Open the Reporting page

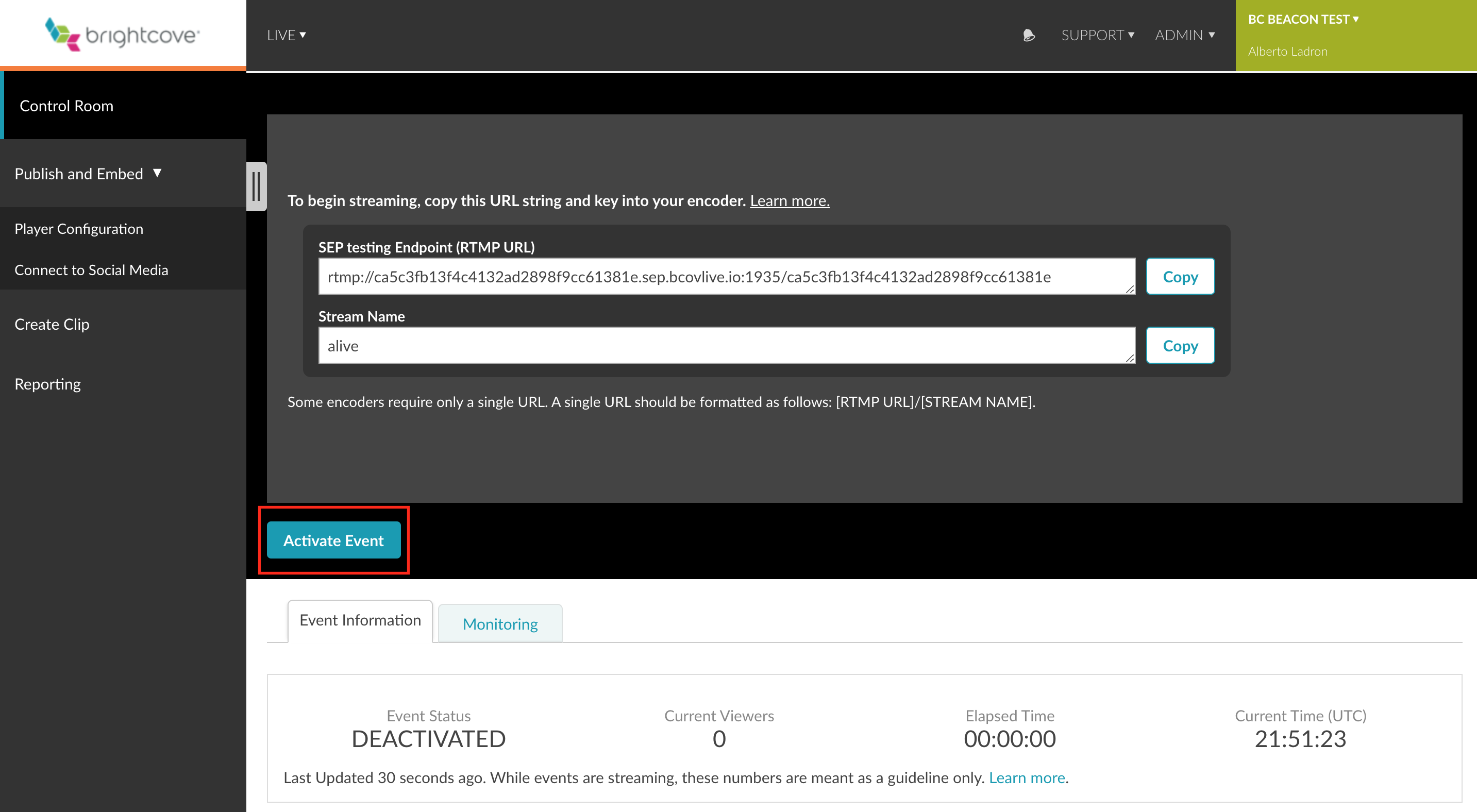[47, 384]
